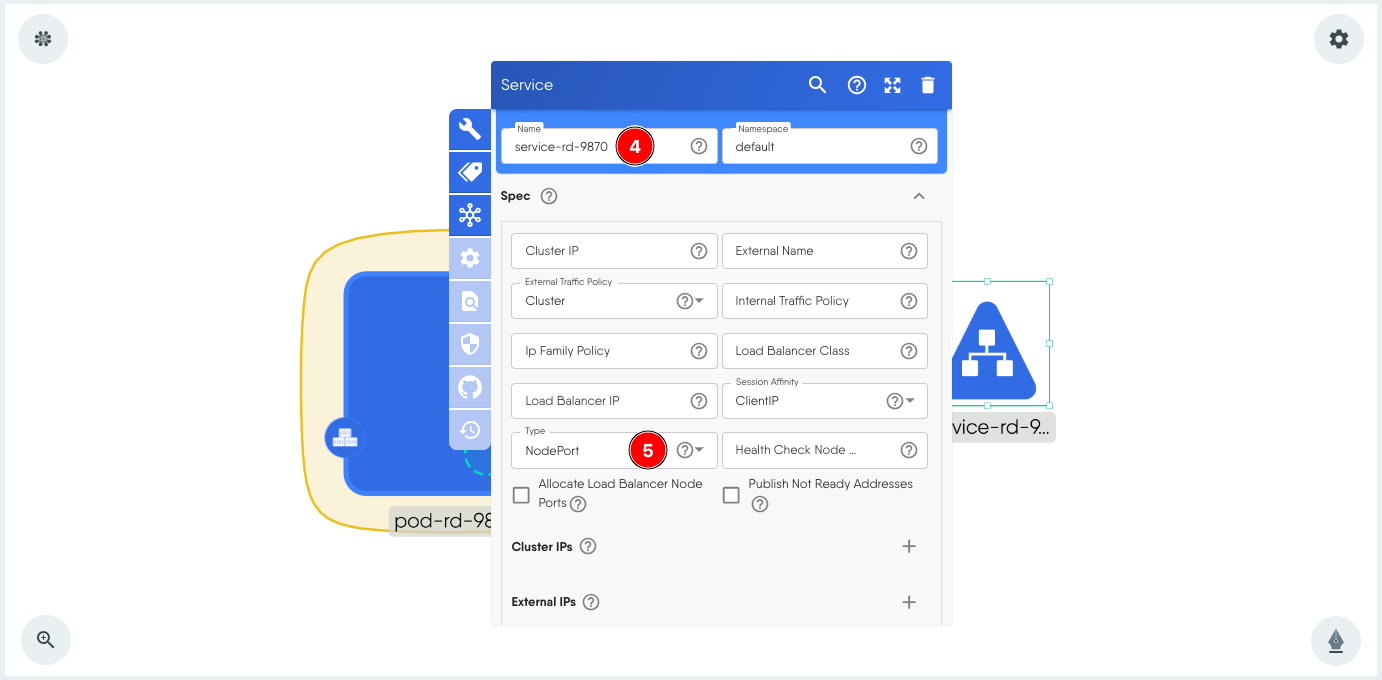Click the trash delete icon in Service header

[x=928, y=85]
